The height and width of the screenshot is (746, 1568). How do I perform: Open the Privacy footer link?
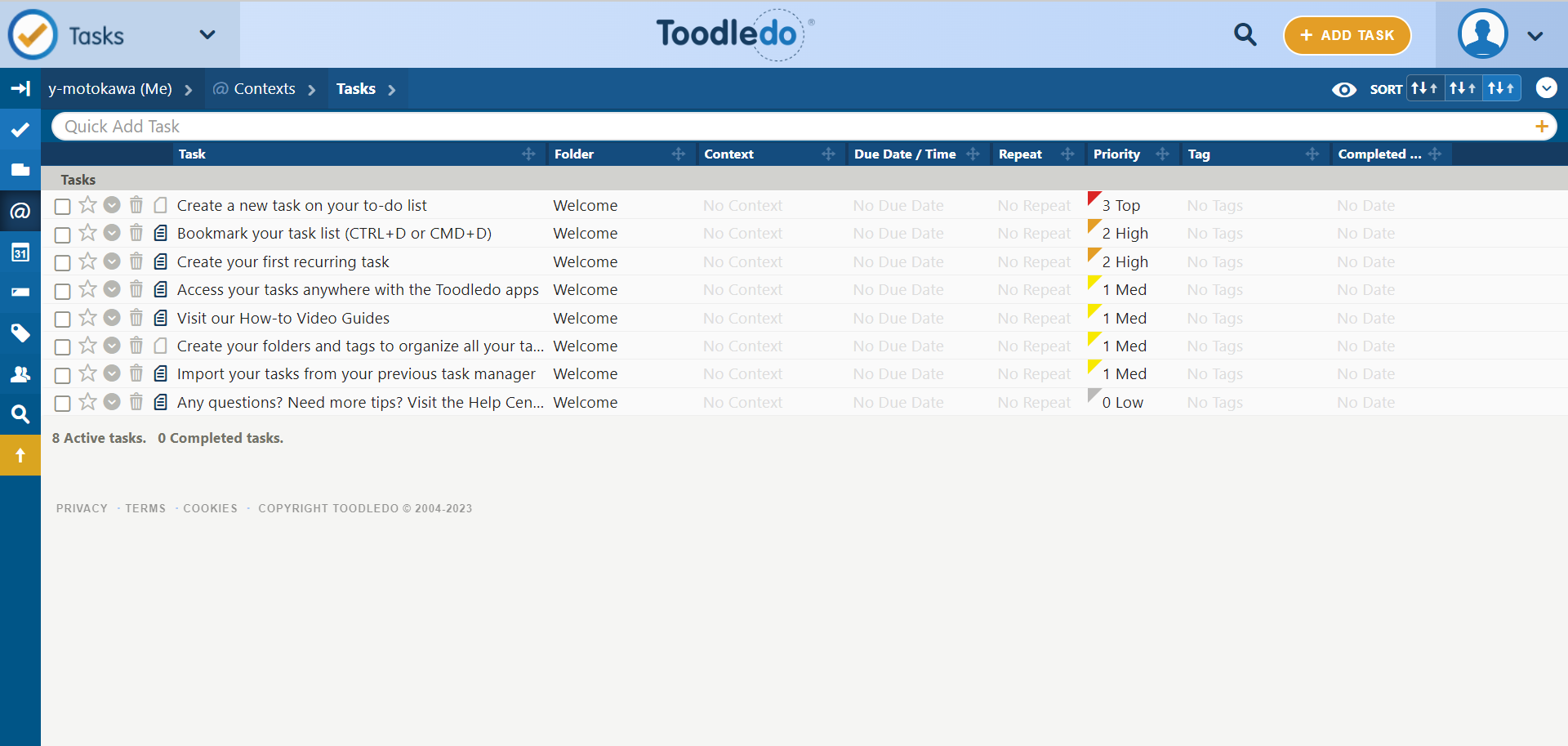click(82, 508)
